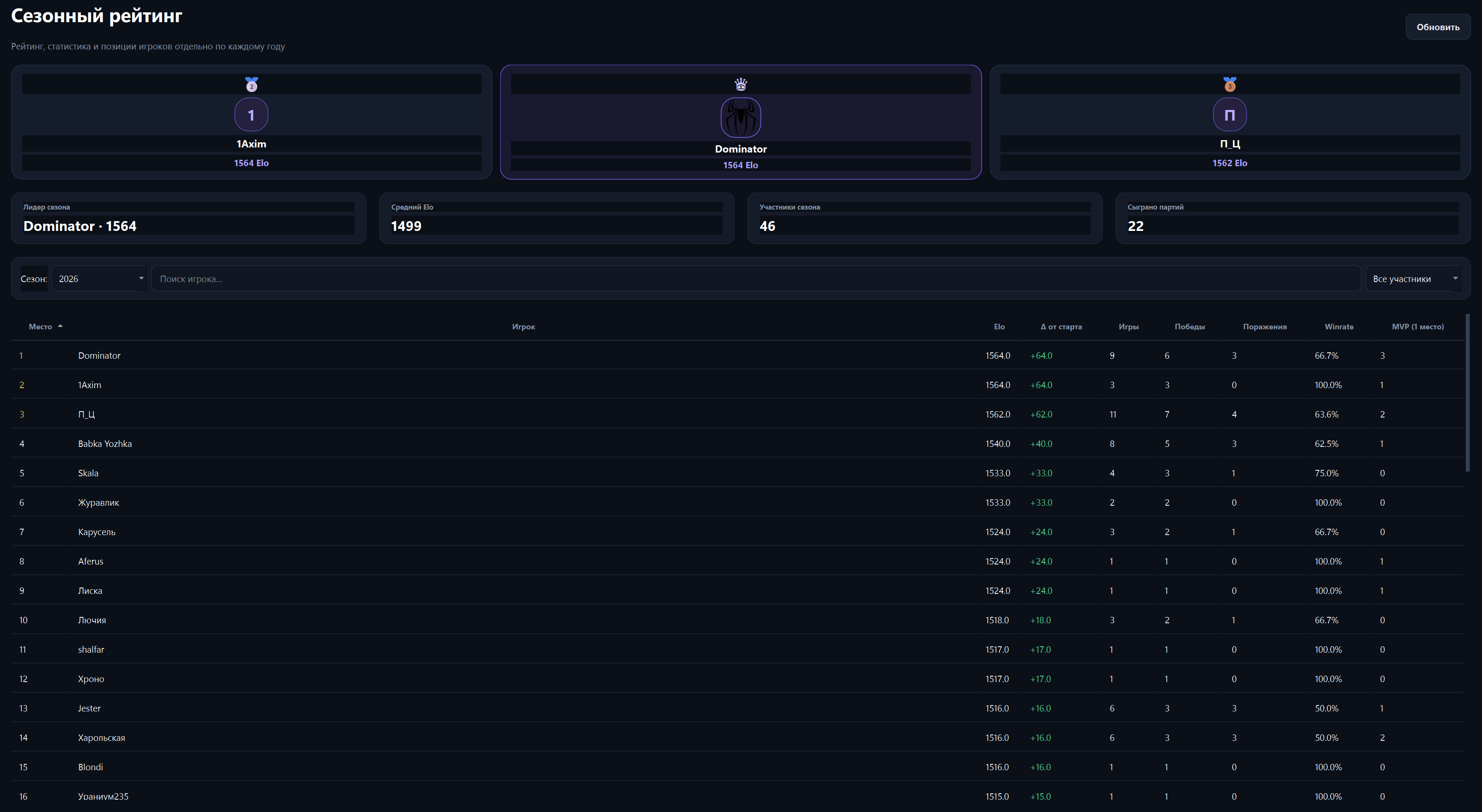Select the Харольская row

(738, 737)
